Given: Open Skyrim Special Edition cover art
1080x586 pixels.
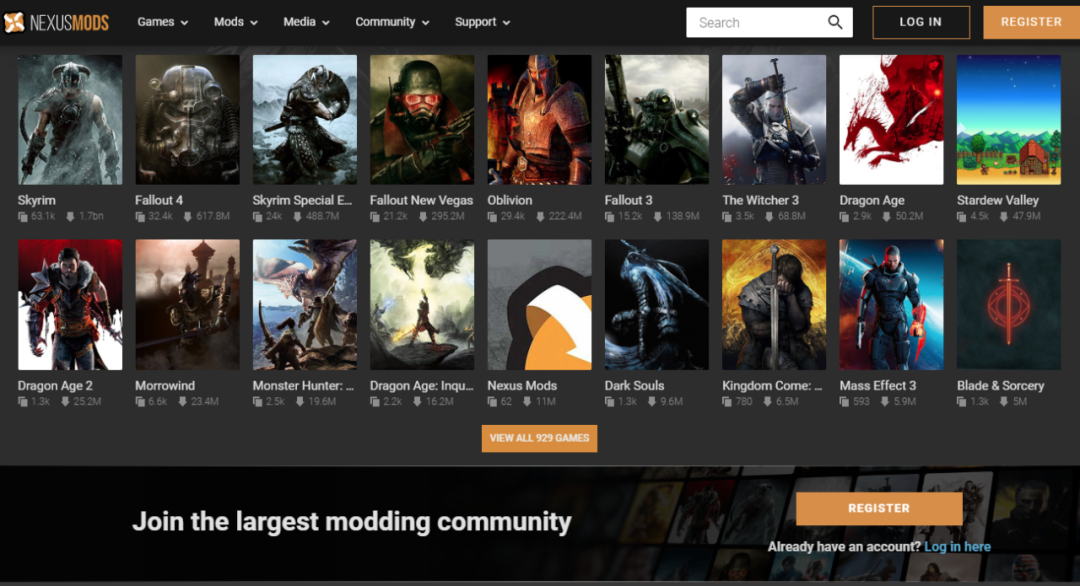Looking at the screenshot, I should pyautogui.click(x=305, y=120).
